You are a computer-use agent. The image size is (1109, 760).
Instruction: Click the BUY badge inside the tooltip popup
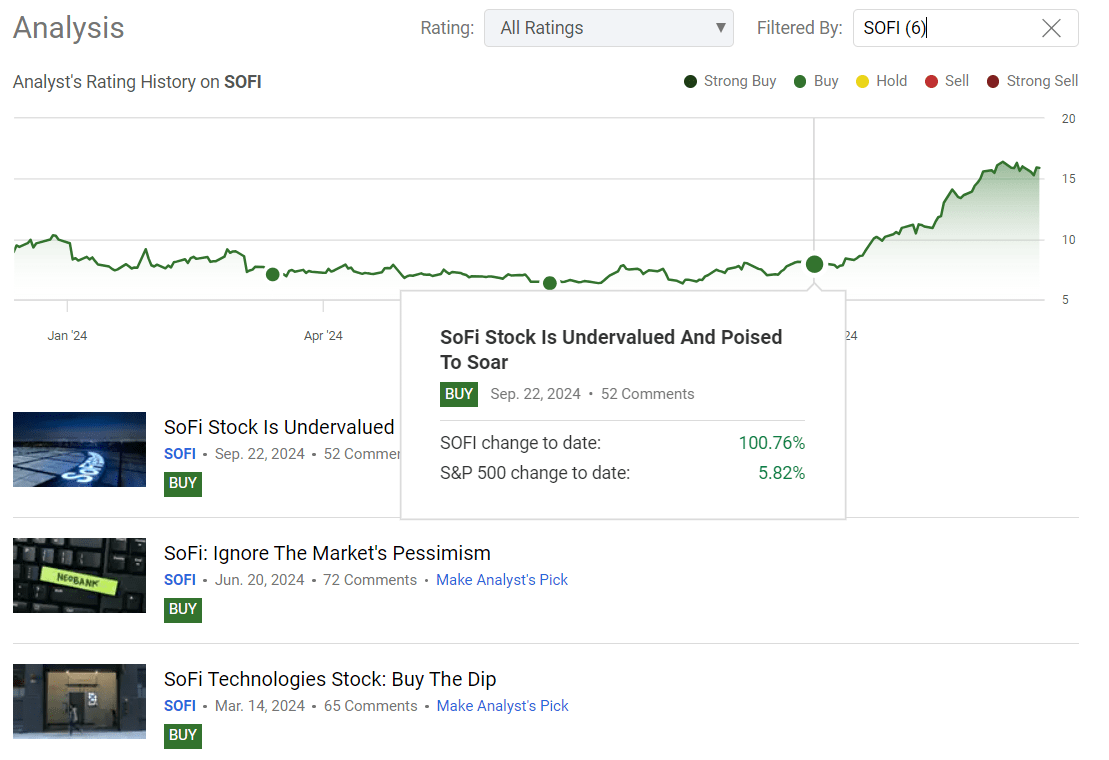[458, 394]
